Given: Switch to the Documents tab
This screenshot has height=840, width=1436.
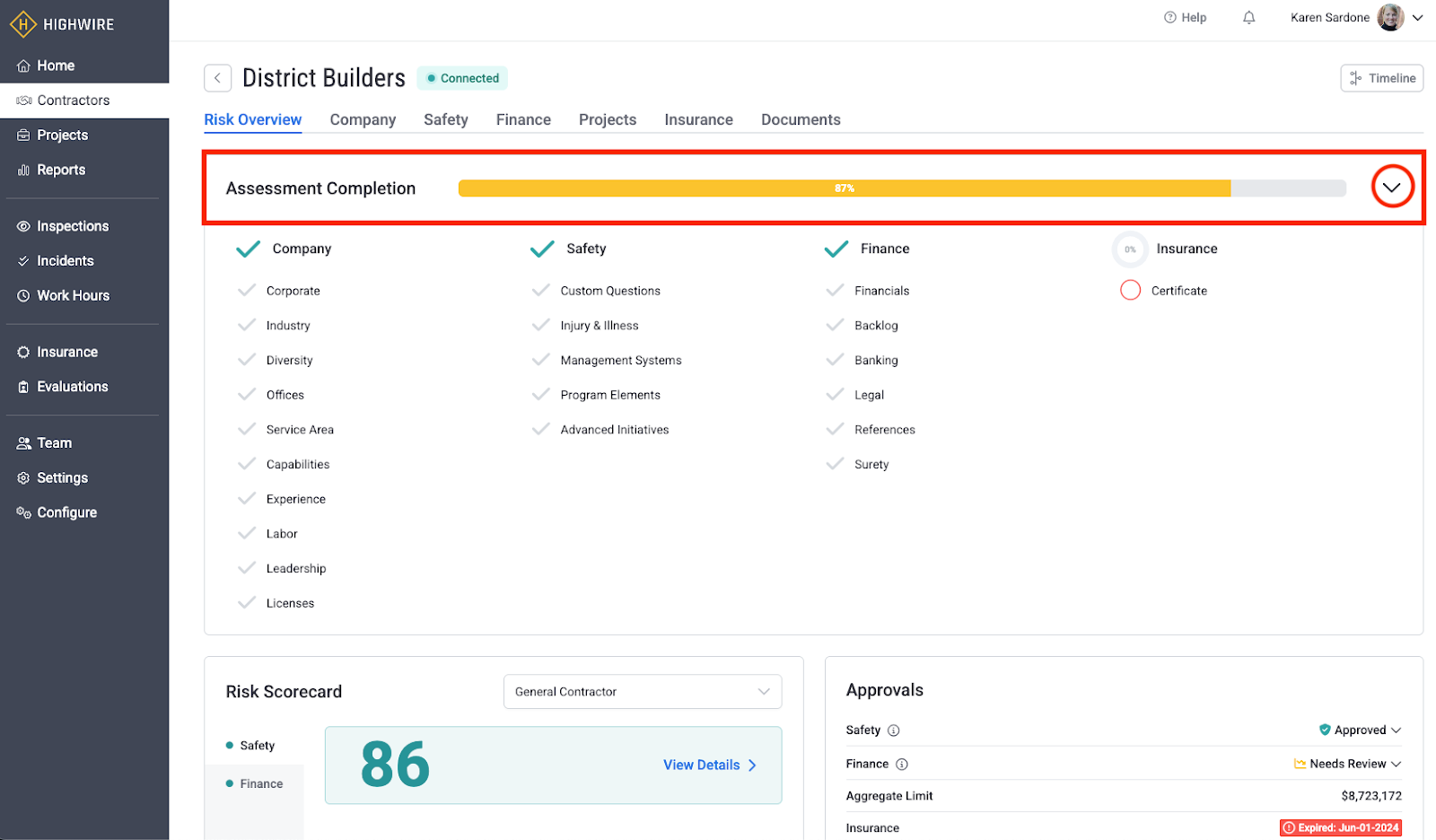Looking at the screenshot, I should [x=801, y=119].
